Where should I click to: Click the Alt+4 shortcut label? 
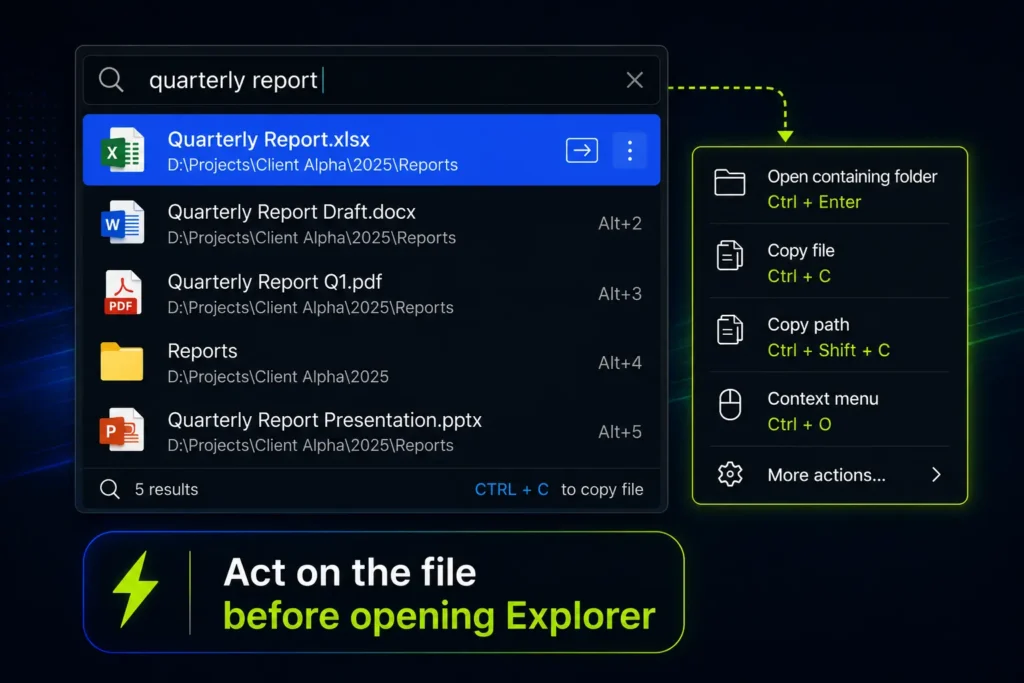click(620, 363)
